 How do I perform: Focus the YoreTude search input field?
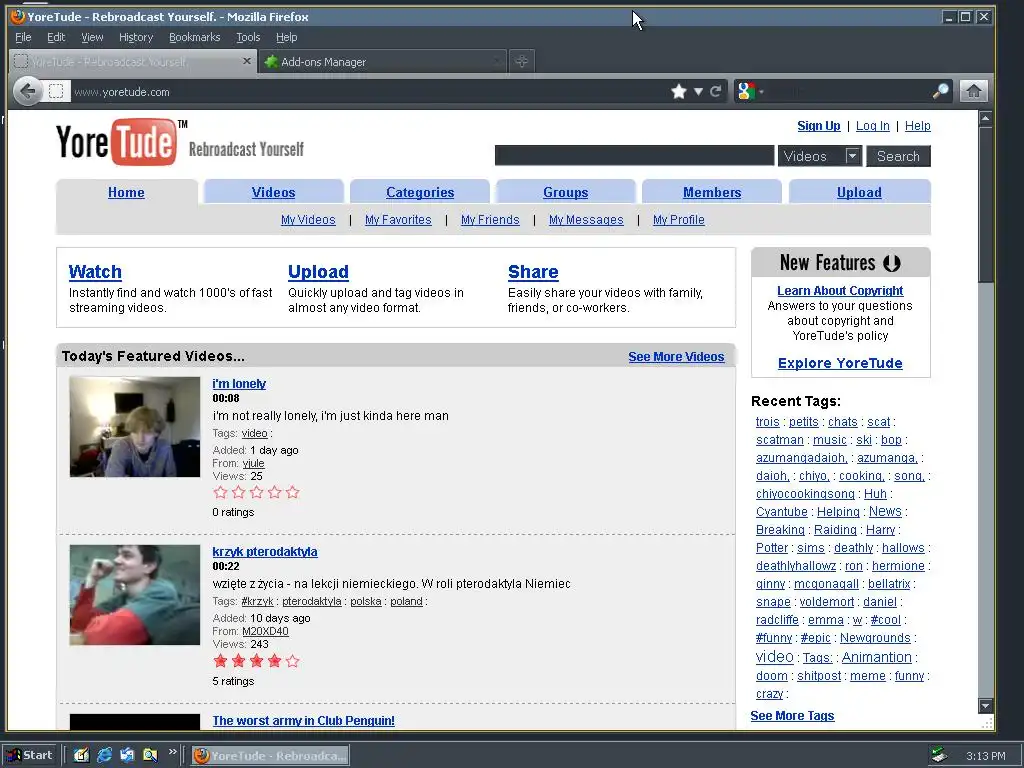pyautogui.click(x=634, y=155)
